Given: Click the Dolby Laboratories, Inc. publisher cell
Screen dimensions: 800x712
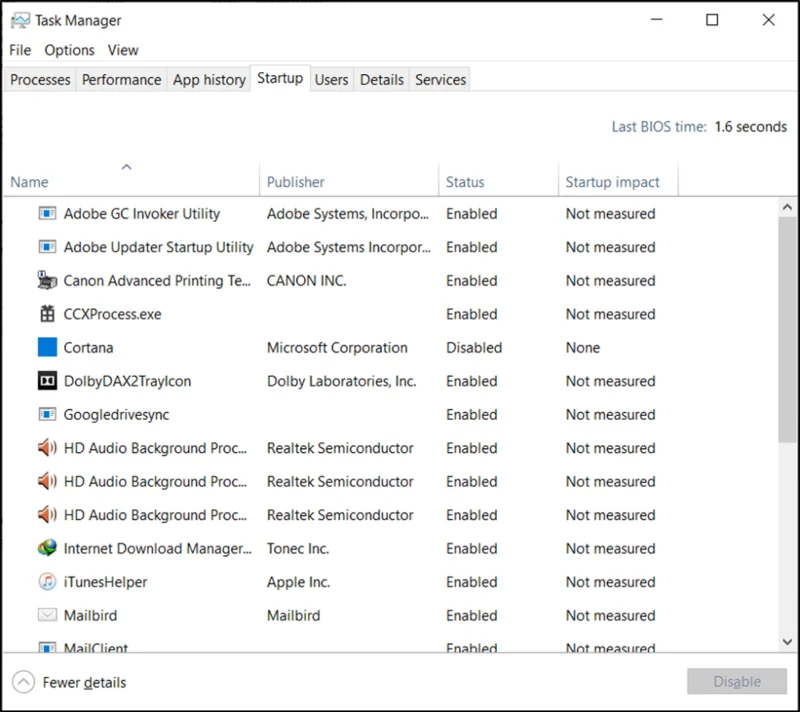Looking at the screenshot, I should pos(341,382).
